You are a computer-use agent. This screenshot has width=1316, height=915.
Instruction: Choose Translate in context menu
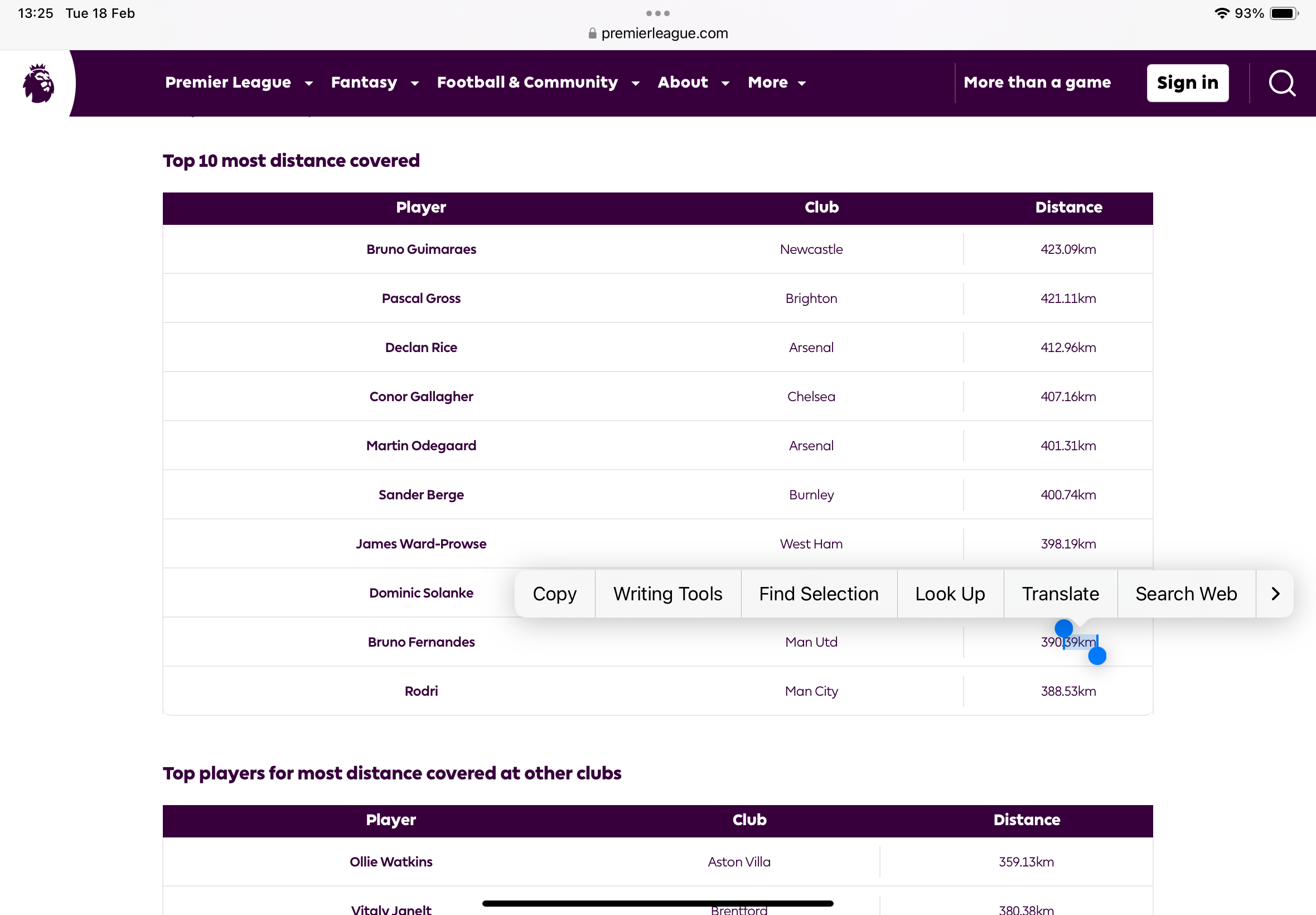pos(1061,594)
